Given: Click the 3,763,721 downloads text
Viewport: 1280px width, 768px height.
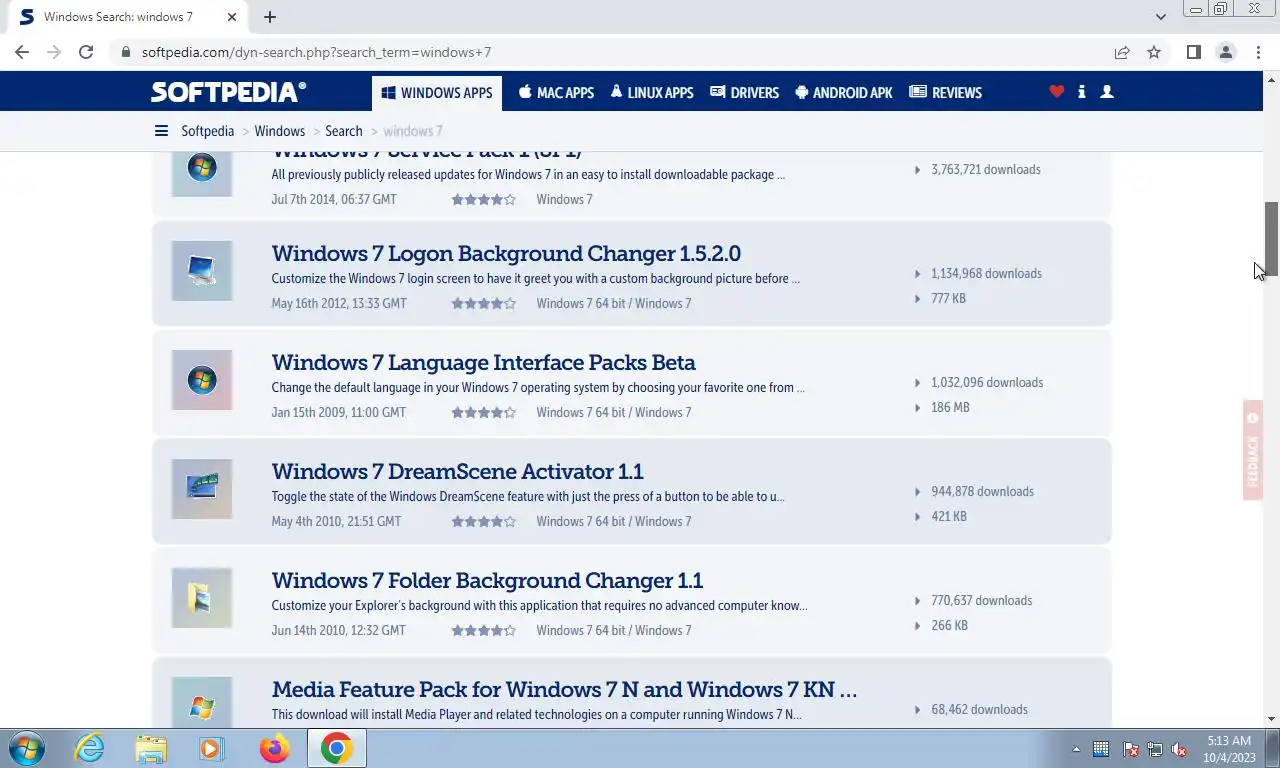Looking at the screenshot, I should tap(986, 169).
